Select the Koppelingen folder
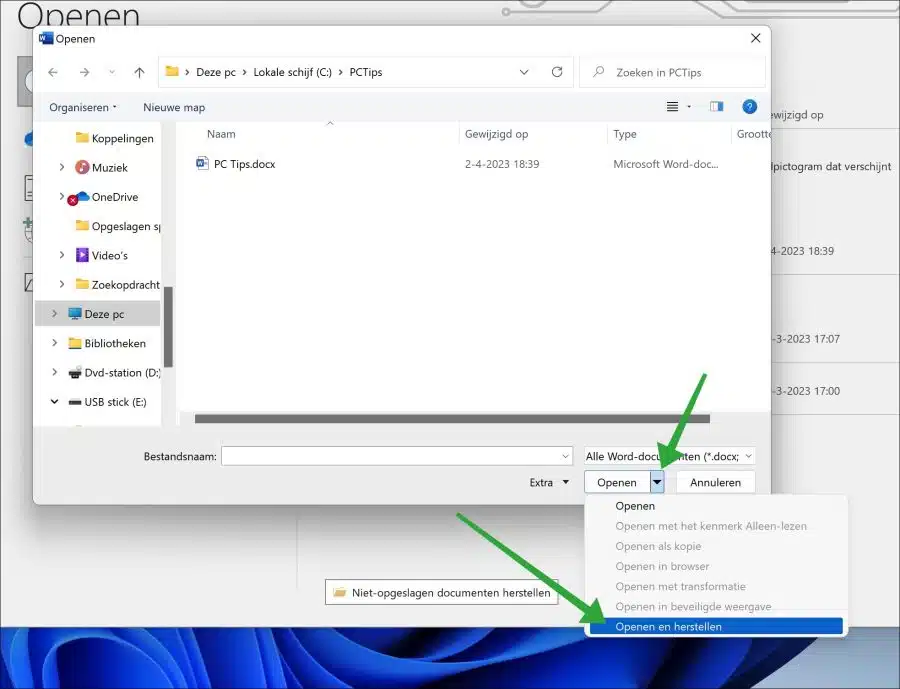The width and height of the screenshot is (900, 689). pos(115,138)
